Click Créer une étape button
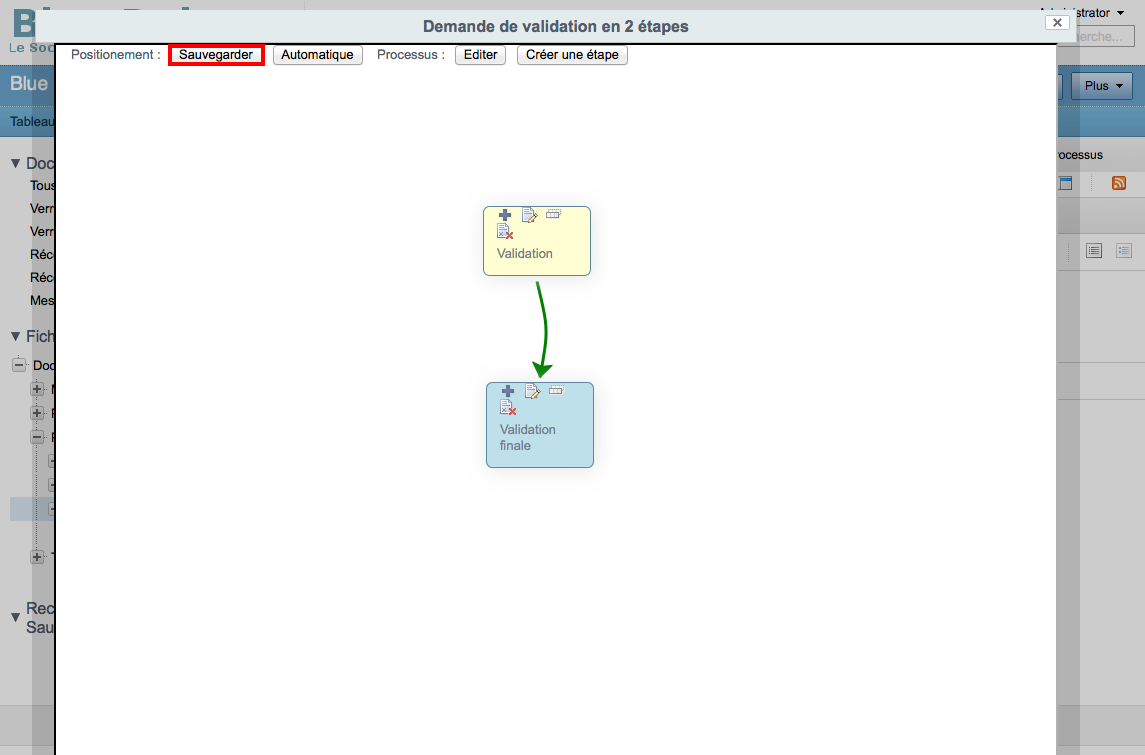1145x755 pixels. pyautogui.click(x=572, y=55)
